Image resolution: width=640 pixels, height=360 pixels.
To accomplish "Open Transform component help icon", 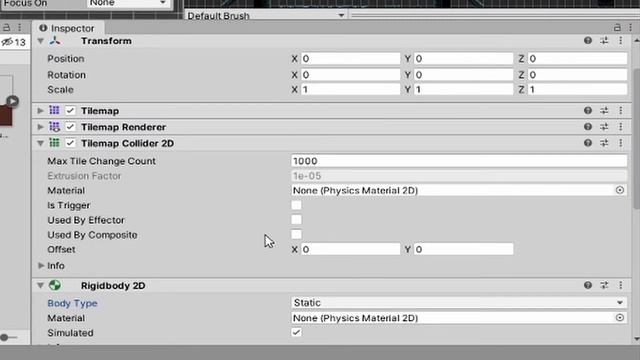I will click(588, 40).
